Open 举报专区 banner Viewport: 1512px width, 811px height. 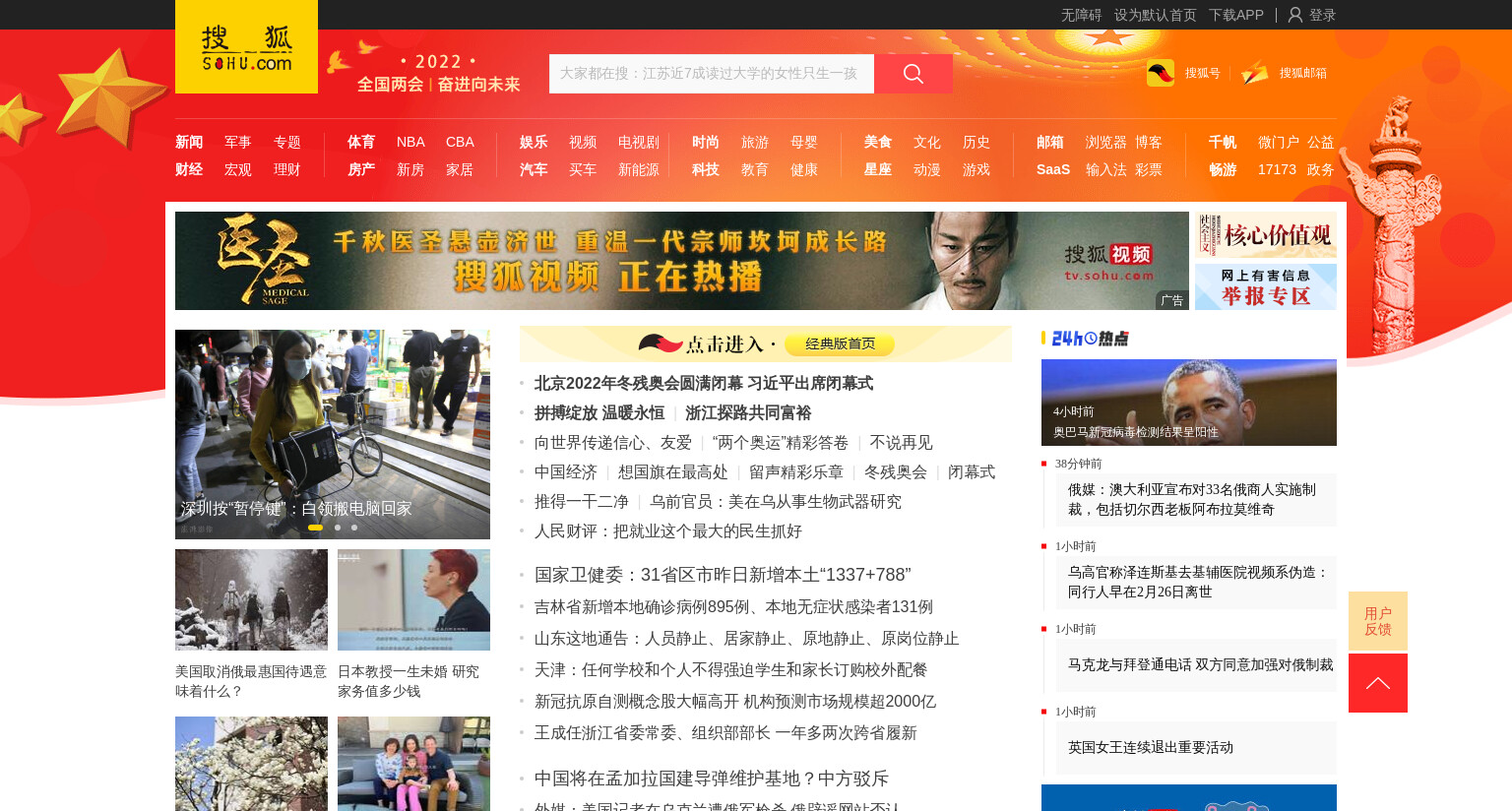[1266, 286]
